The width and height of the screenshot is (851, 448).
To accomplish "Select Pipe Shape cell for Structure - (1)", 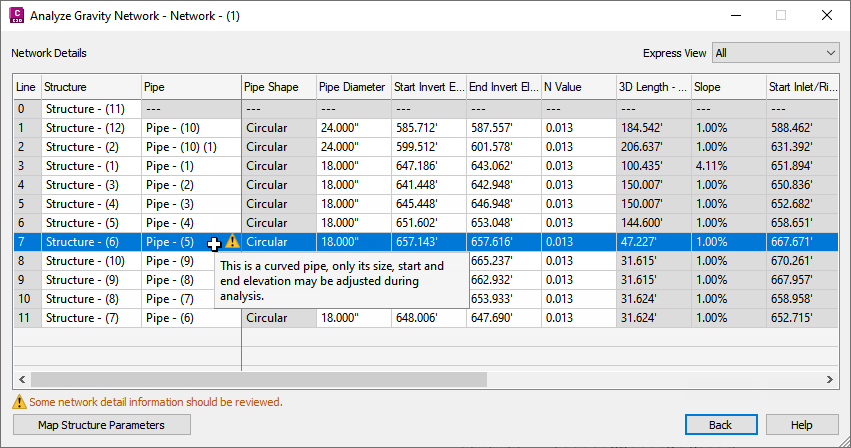I will 279,166.
